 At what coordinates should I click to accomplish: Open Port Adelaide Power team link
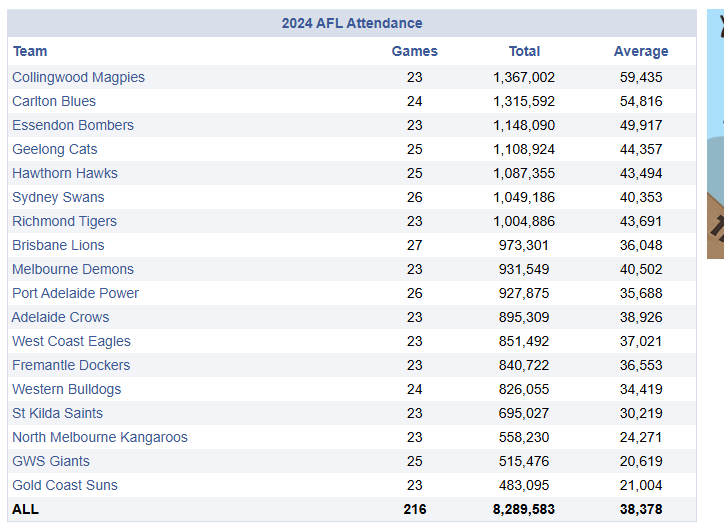(76, 293)
